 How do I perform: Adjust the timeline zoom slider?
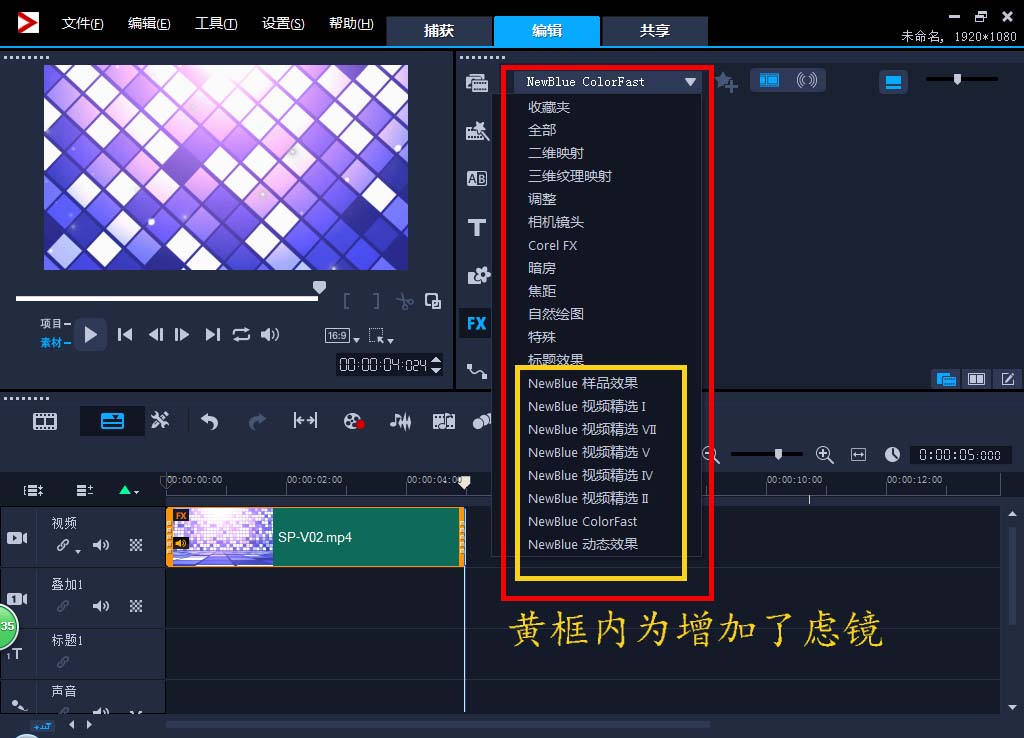coord(778,454)
